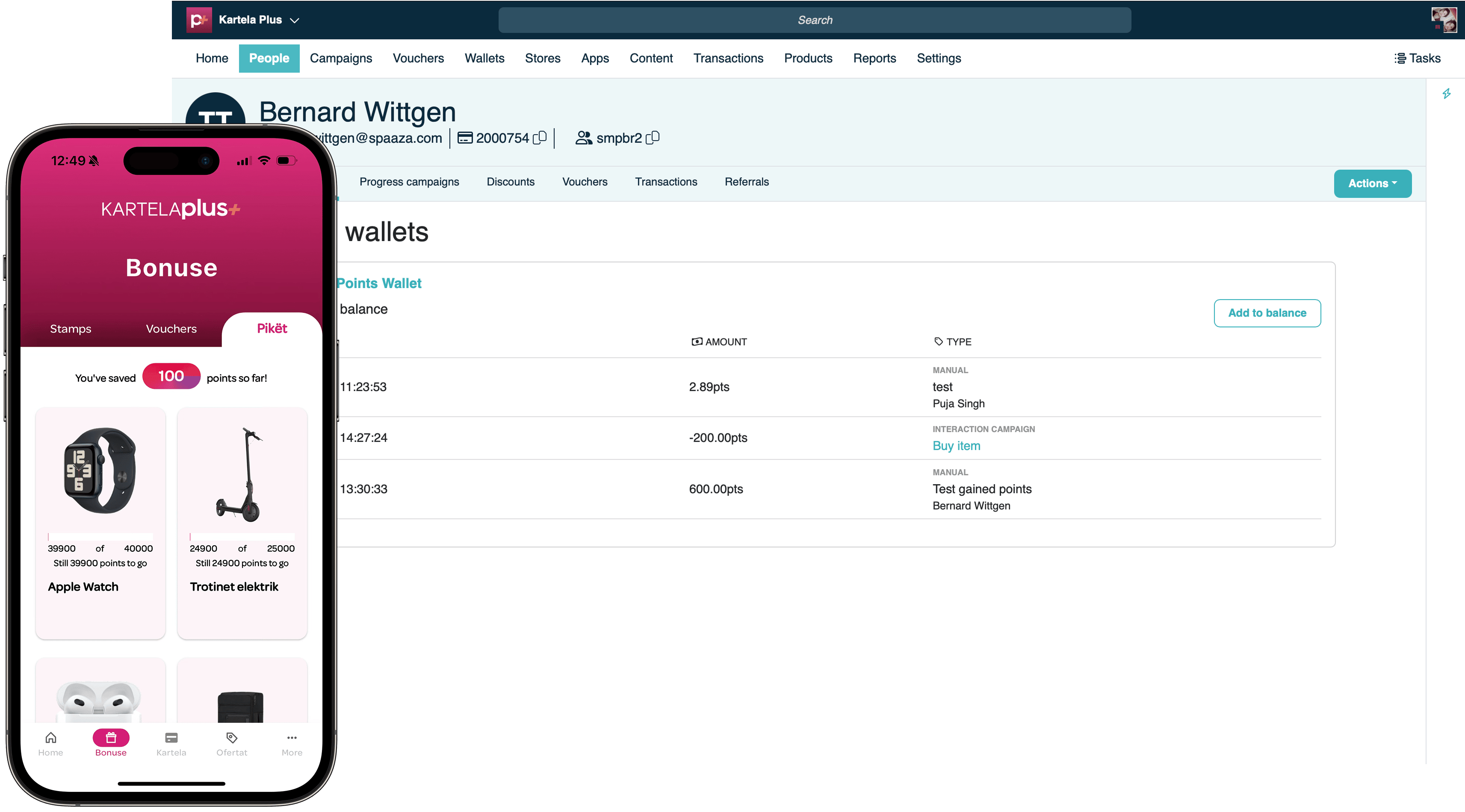1465x812 pixels.
Task: Tap the Trotinet elektrik scooter card image
Action: pyautogui.click(x=239, y=474)
